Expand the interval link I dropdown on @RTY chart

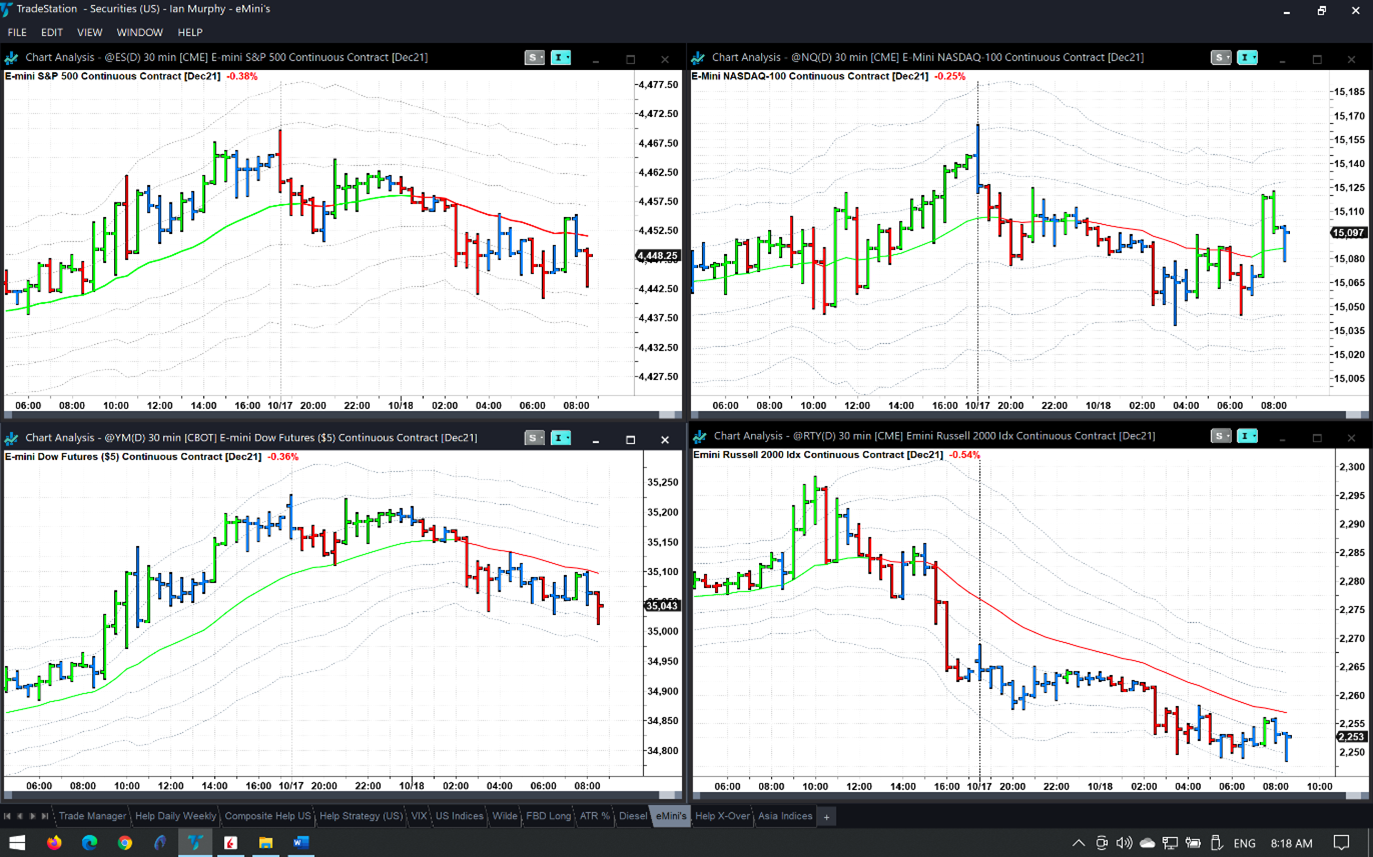click(x=1255, y=436)
